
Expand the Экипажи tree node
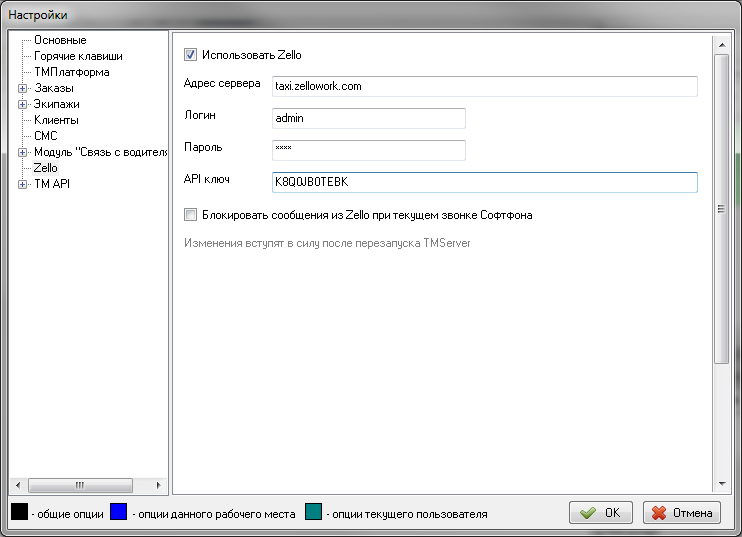coord(22,105)
